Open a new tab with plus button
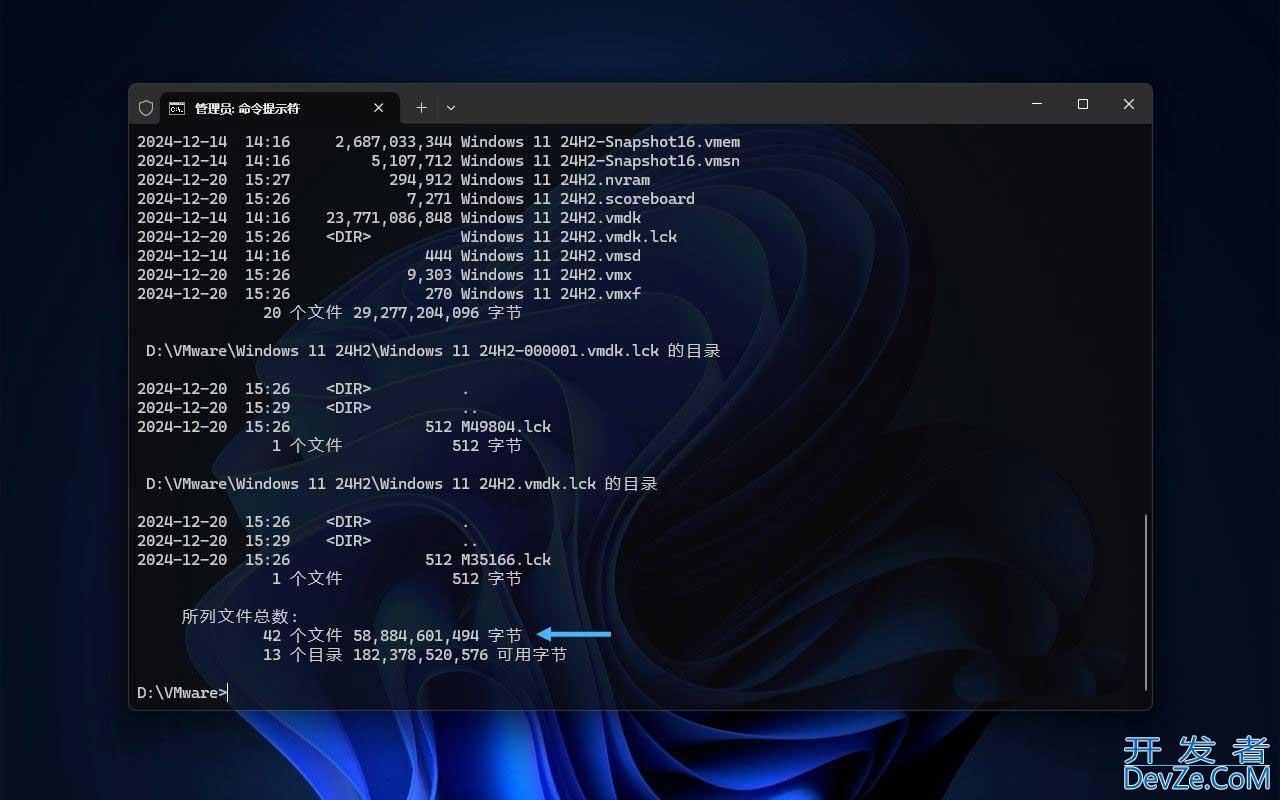Viewport: 1280px width, 800px height. coord(421,108)
